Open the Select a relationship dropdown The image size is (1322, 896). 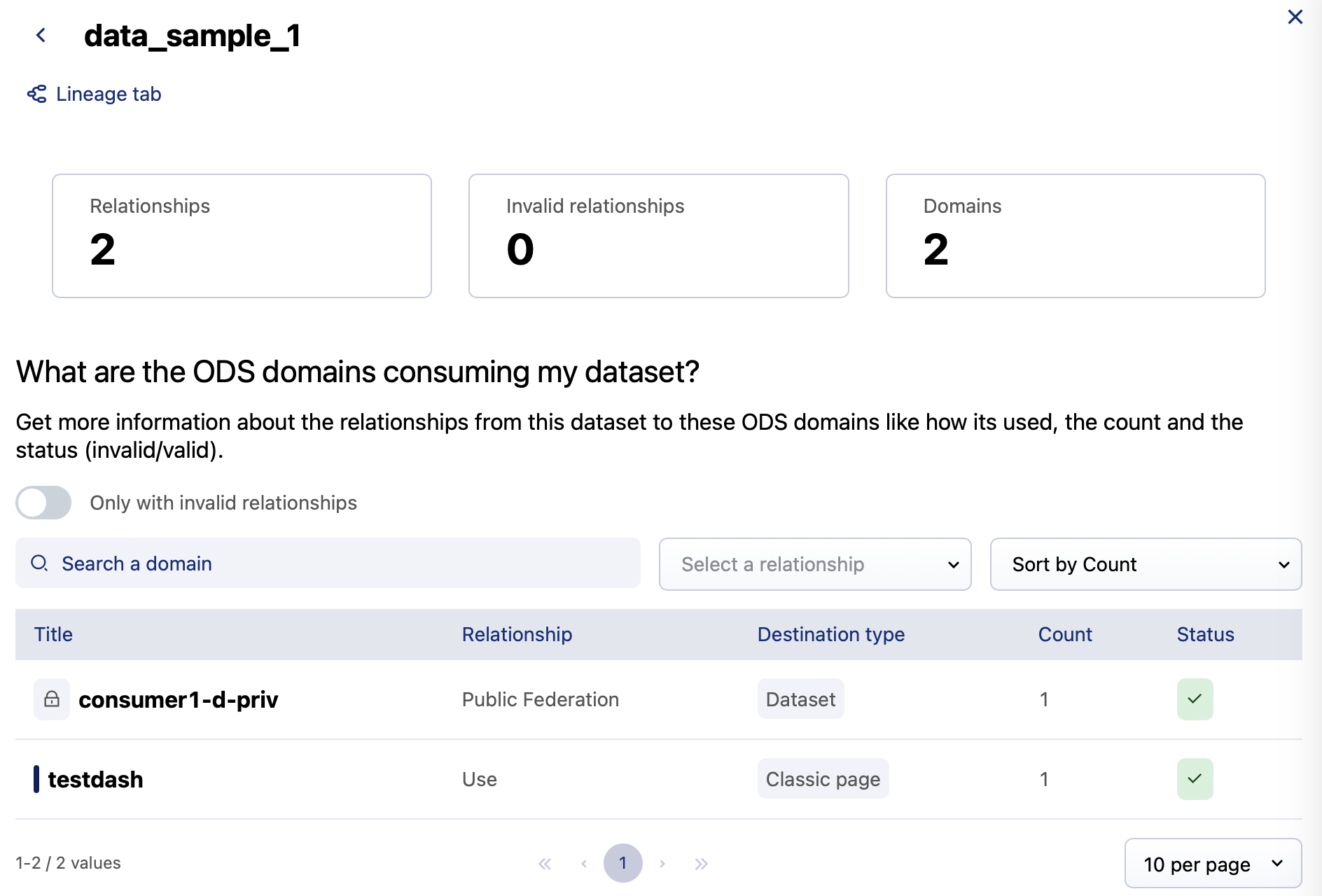pos(814,564)
